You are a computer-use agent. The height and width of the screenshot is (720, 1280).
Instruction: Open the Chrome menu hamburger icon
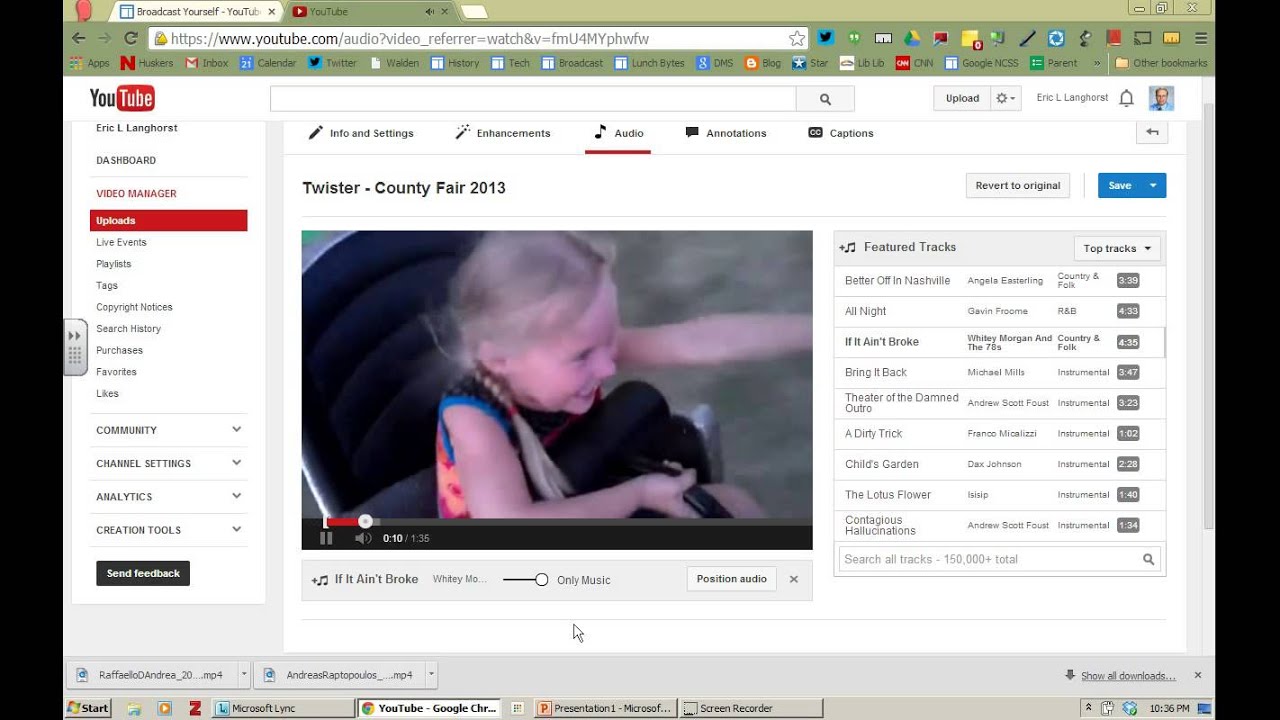click(1201, 39)
